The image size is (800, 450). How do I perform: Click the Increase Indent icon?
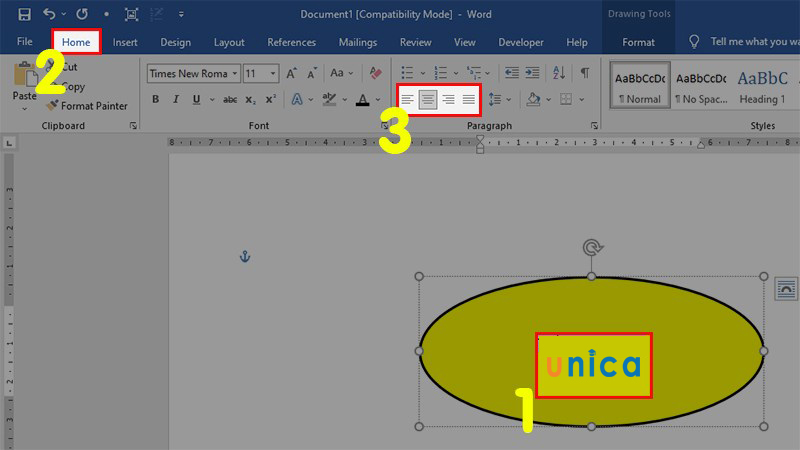pyautogui.click(x=532, y=73)
